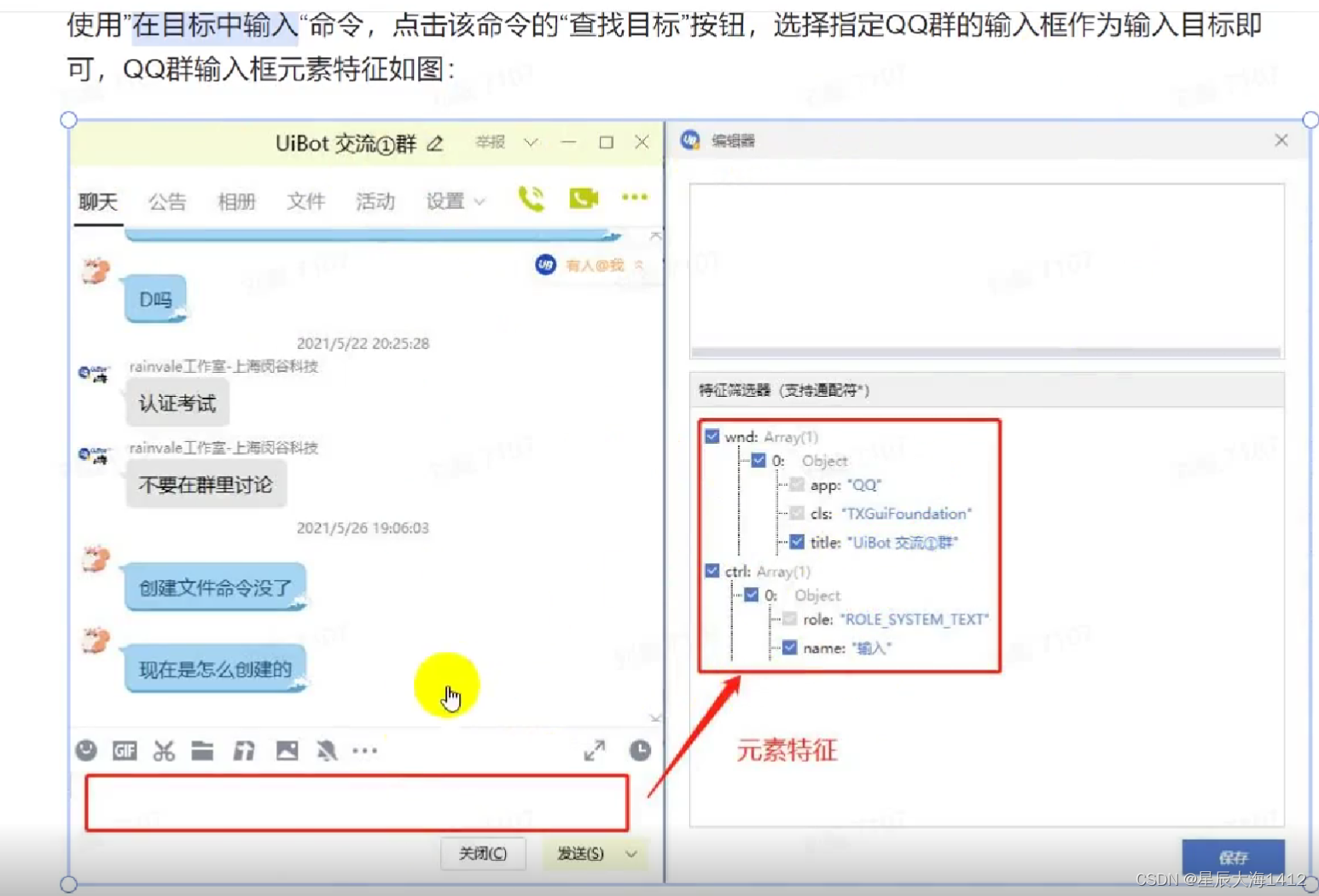Open the three-dot menu on the tab bar
The height and width of the screenshot is (896, 1319).
click(x=635, y=197)
